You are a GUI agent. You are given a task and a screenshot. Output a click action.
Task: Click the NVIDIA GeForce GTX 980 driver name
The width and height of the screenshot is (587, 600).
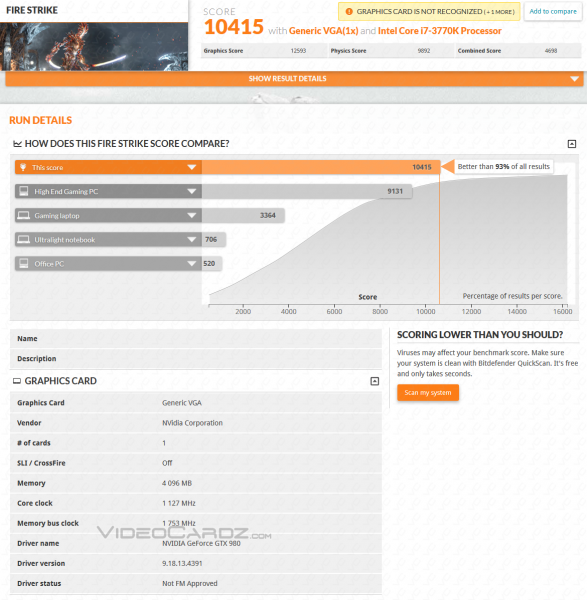coord(201,543)
